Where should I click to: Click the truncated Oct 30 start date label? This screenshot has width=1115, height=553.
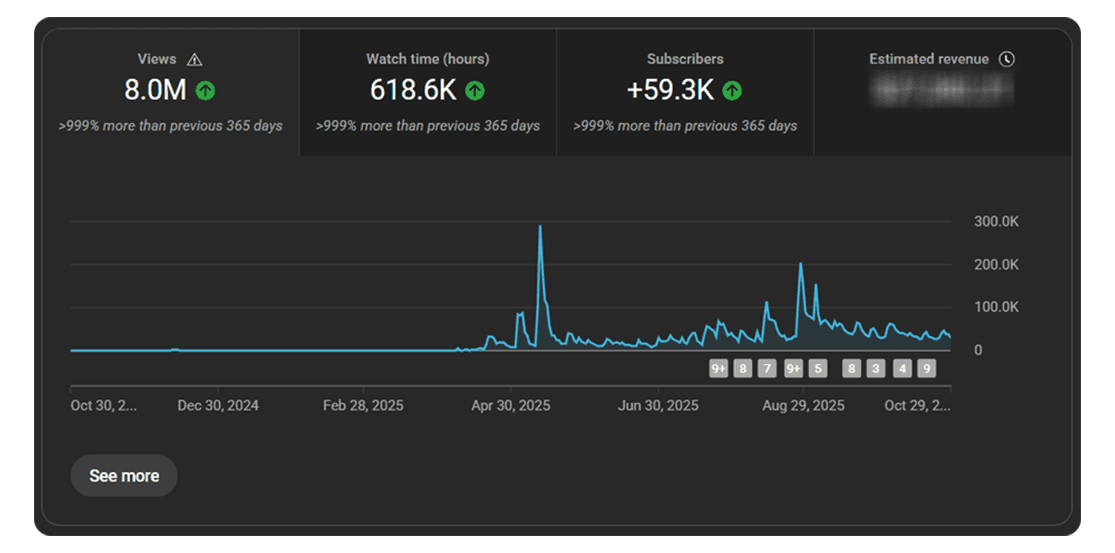(104, 406)
